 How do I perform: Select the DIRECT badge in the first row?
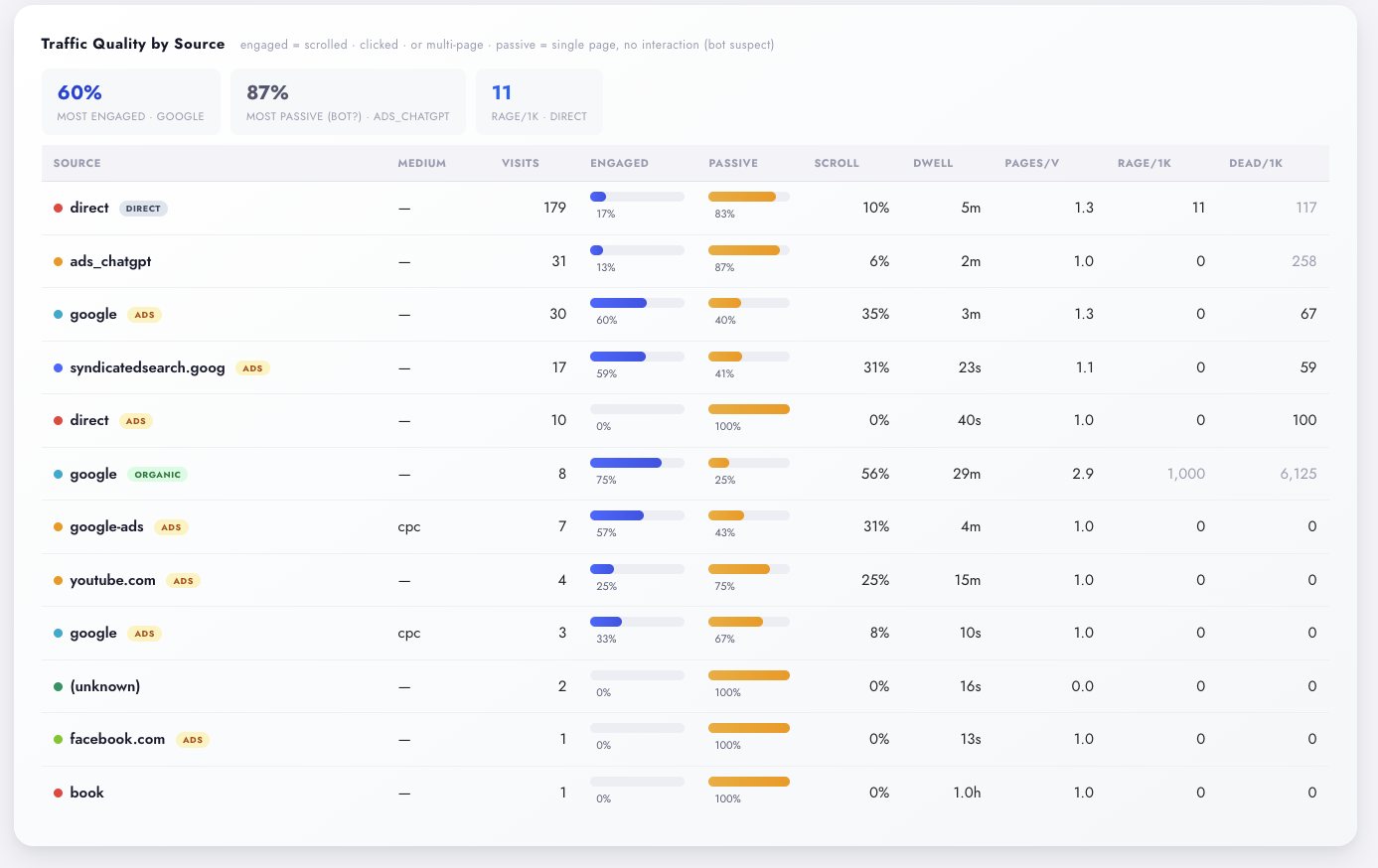(x=143, y=209)
